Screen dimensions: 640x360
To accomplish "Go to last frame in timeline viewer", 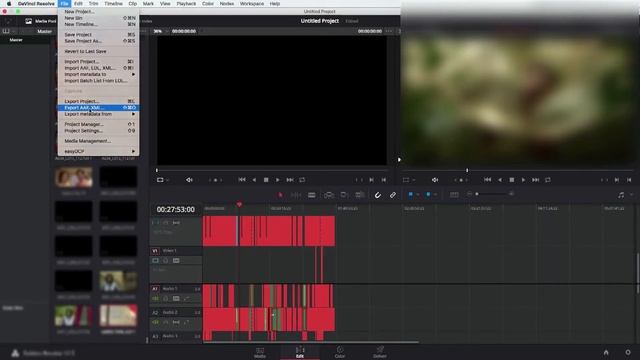I will tap(536, 180).
